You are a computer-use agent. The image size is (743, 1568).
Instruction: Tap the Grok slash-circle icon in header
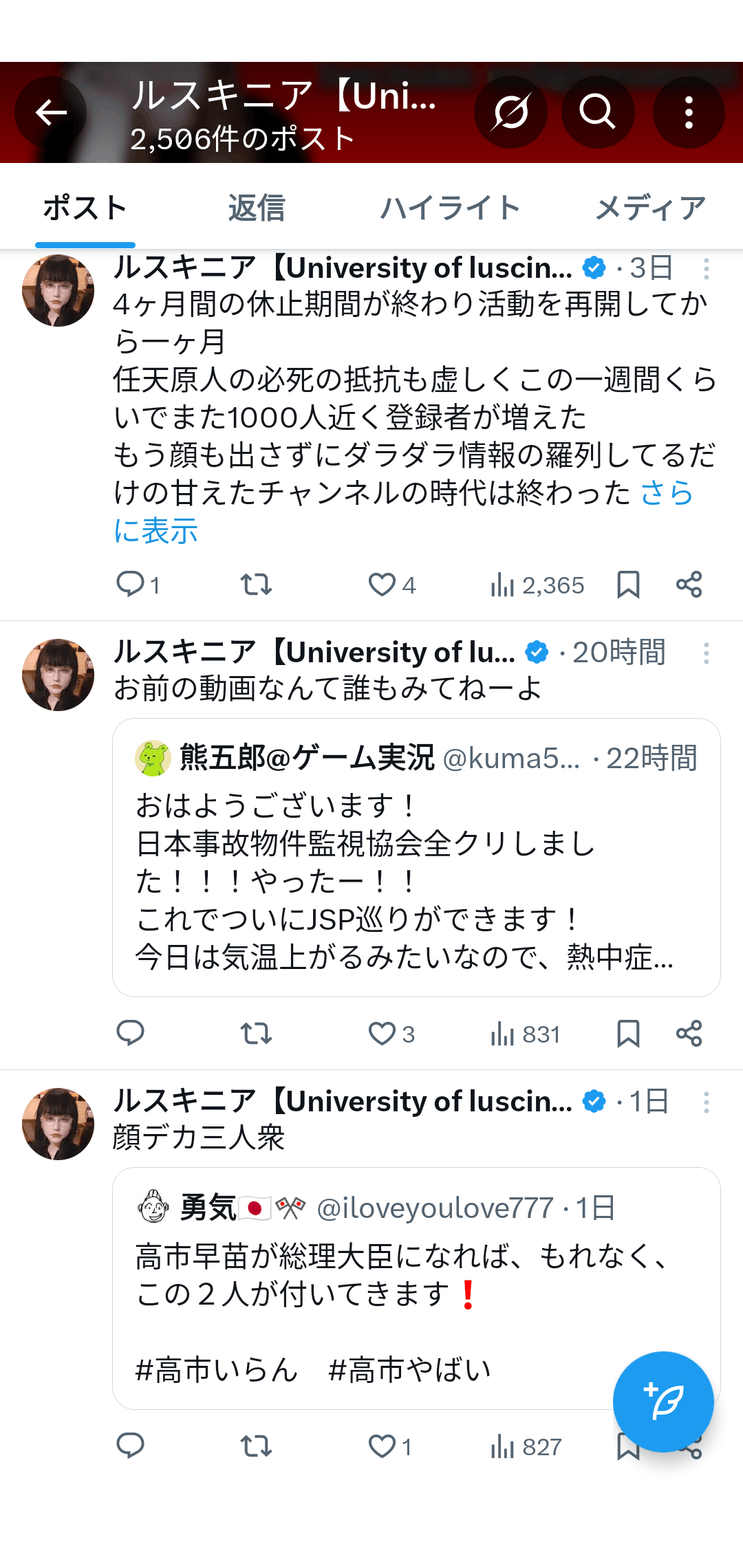pos(510,113)
